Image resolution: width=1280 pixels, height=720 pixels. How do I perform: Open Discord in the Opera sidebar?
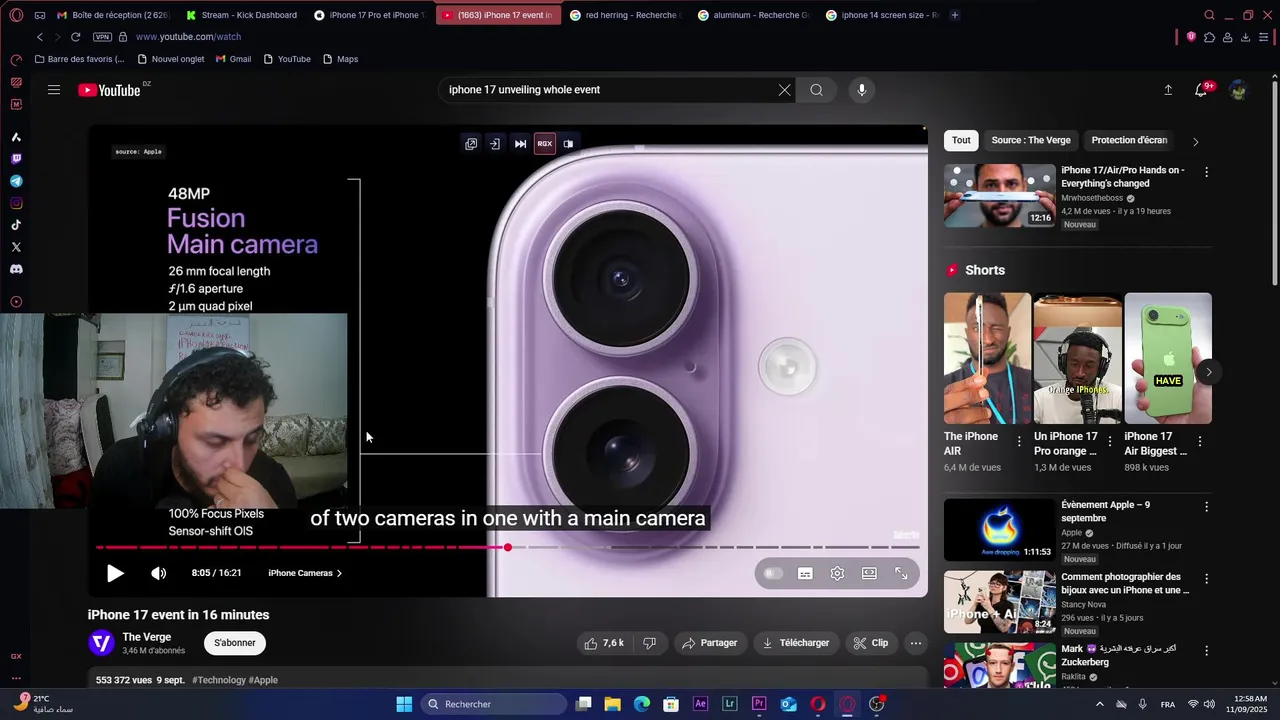point(16,269)
